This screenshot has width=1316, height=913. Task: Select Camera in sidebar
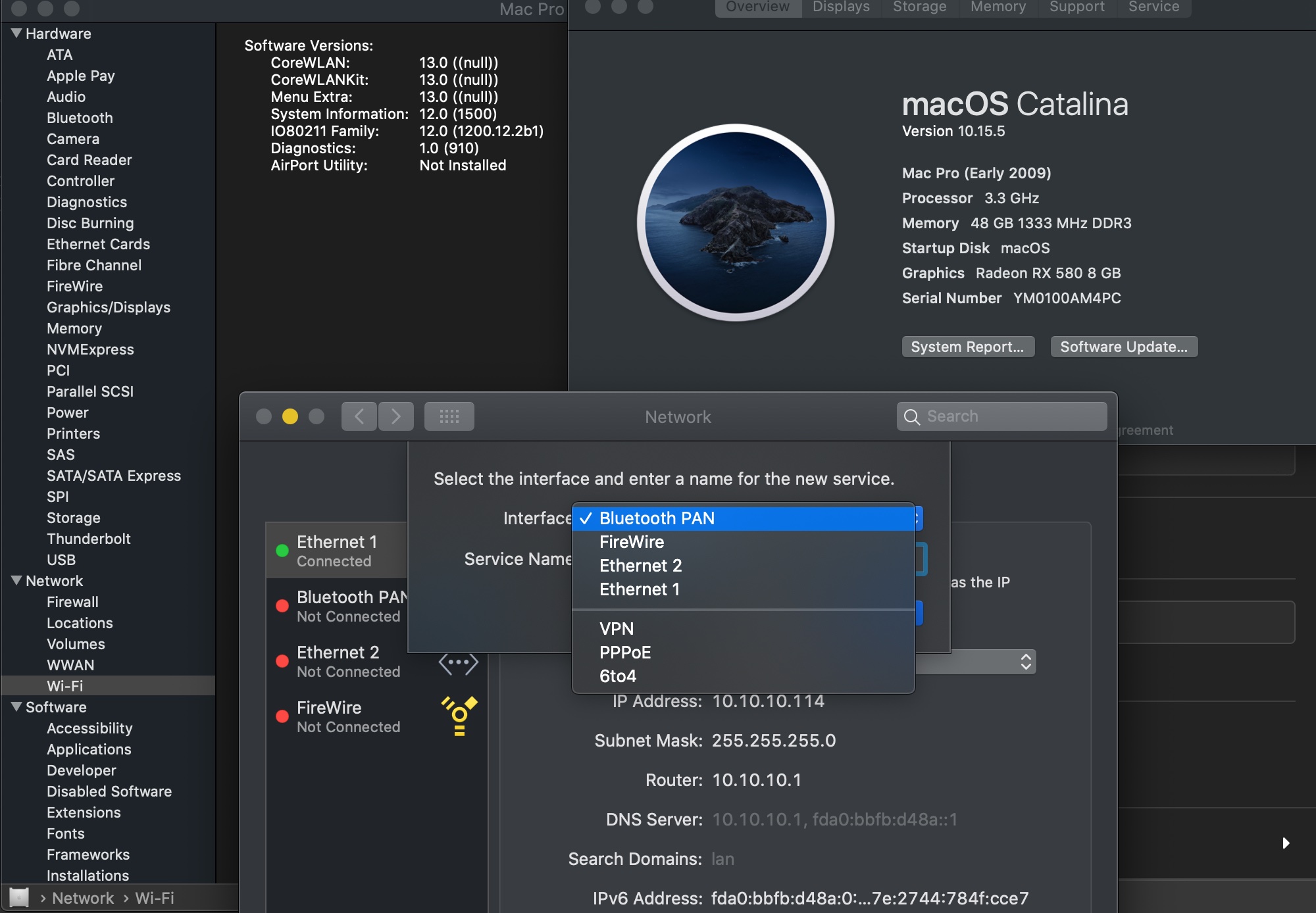click(73, 139)
